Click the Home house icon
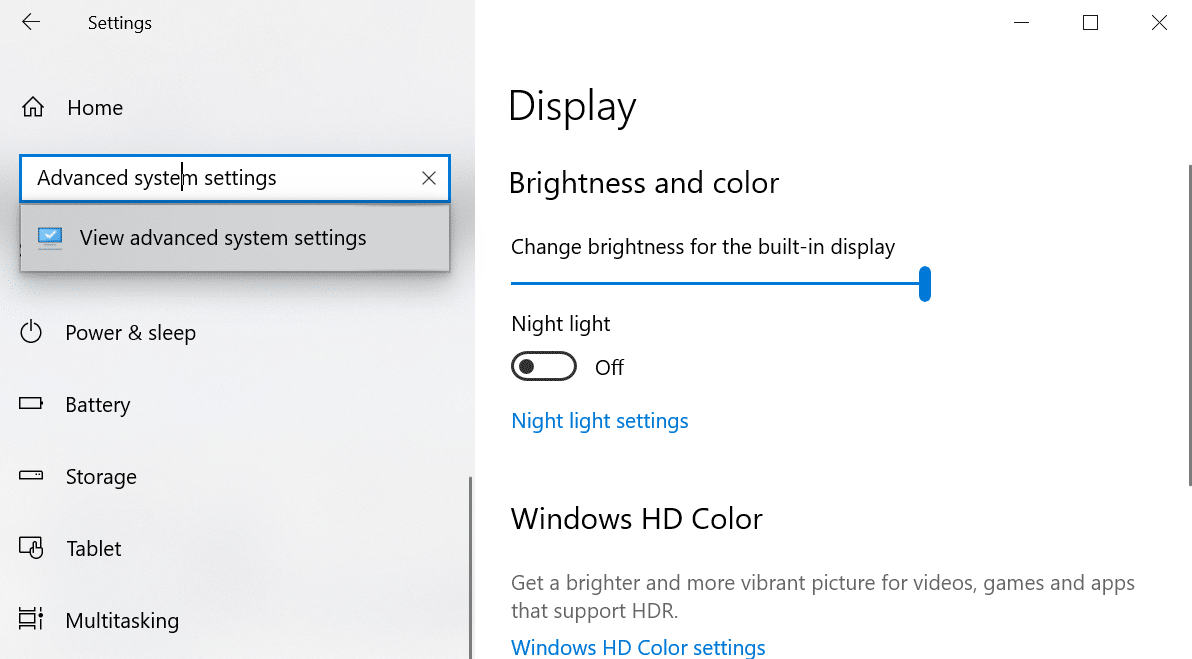The height and width of the screenshot is (659, 1192). (33, 107)
